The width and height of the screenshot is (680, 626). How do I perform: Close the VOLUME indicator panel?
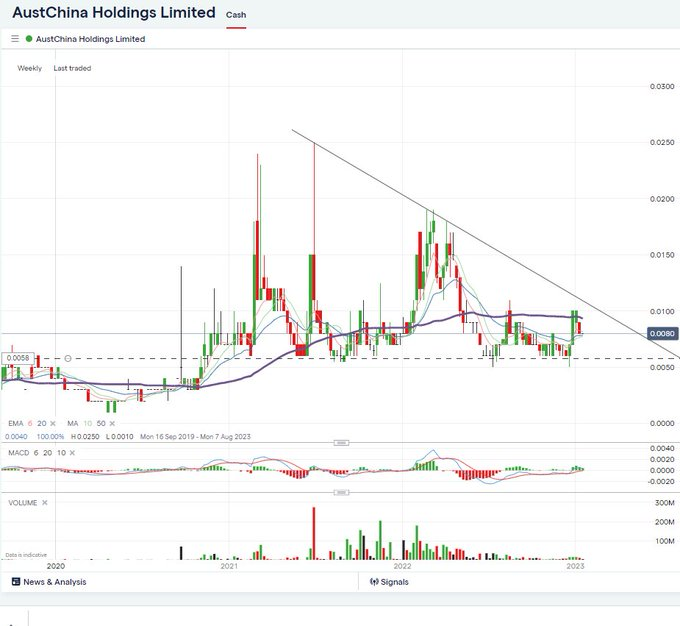pyautogui.click(x=45, y=503)
